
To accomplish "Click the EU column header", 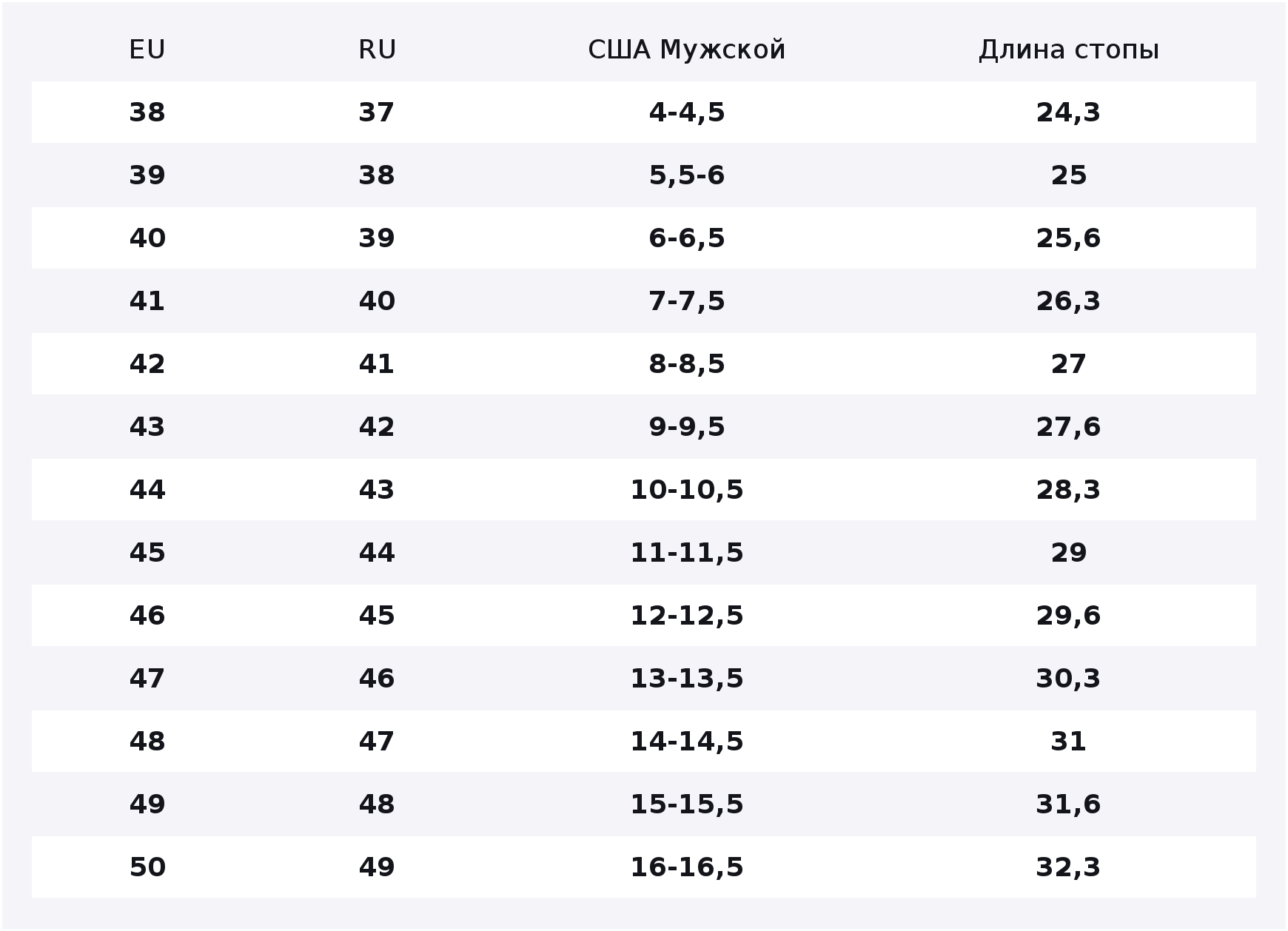I will click(x=147, y=50).
